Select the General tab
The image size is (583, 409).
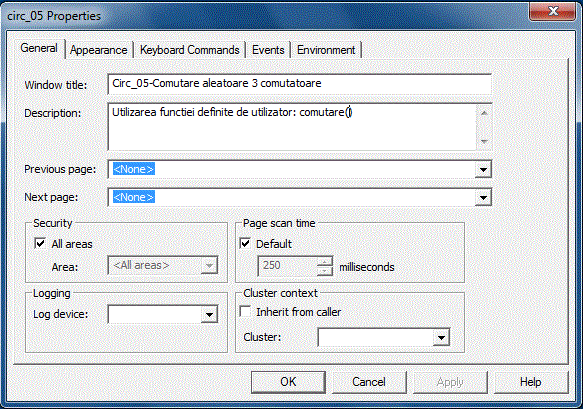tap(39, 48)
